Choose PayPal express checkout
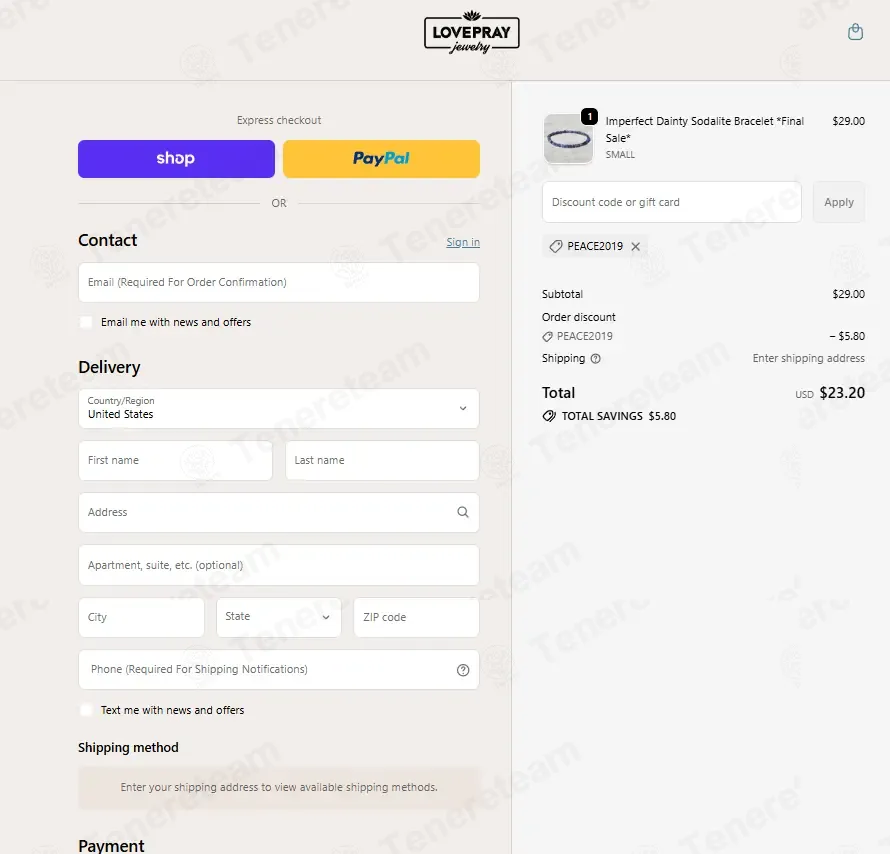This screenshot has height=854, width=890. tap(381, 159)
